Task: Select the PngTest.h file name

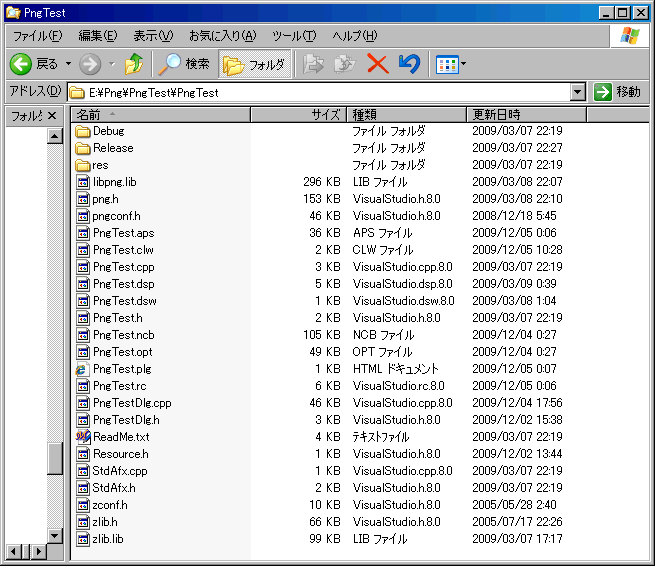Action: (118, 318)
